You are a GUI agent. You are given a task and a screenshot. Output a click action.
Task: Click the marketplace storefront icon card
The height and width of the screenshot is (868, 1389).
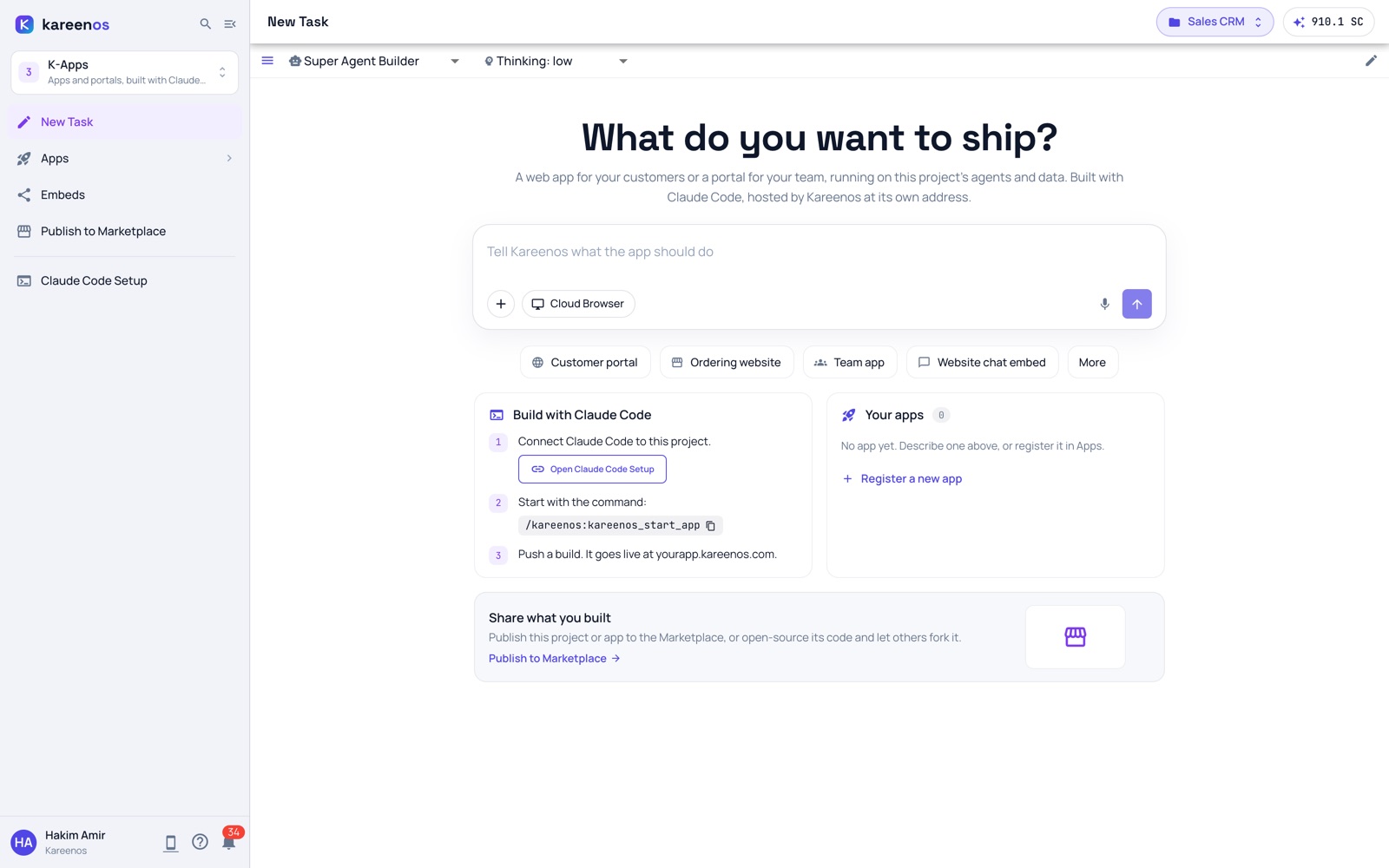point(1076,637)
